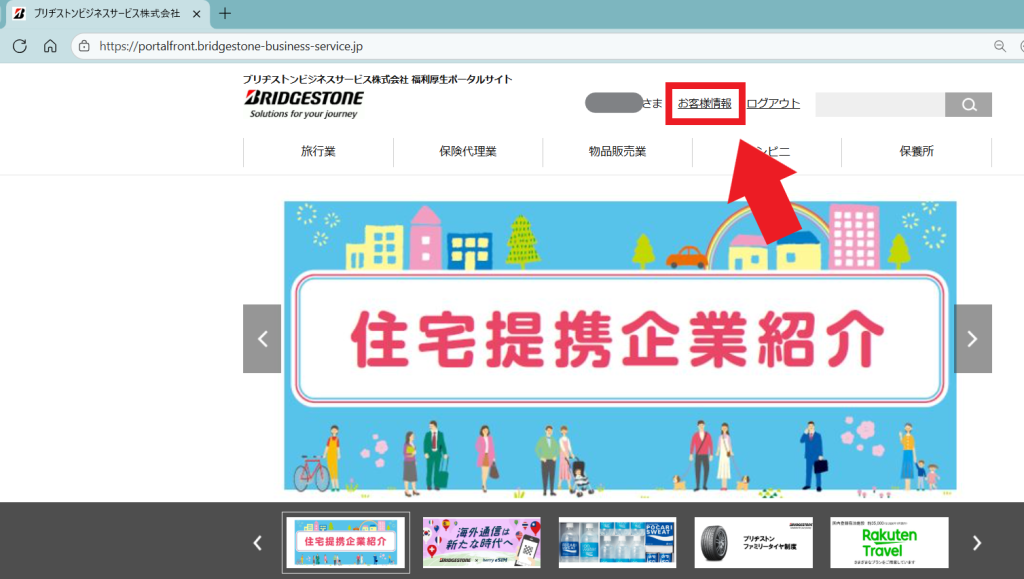Click the site search magnifier button
The height and width of the screenshot is (579, 1024).
coord(968,105)
